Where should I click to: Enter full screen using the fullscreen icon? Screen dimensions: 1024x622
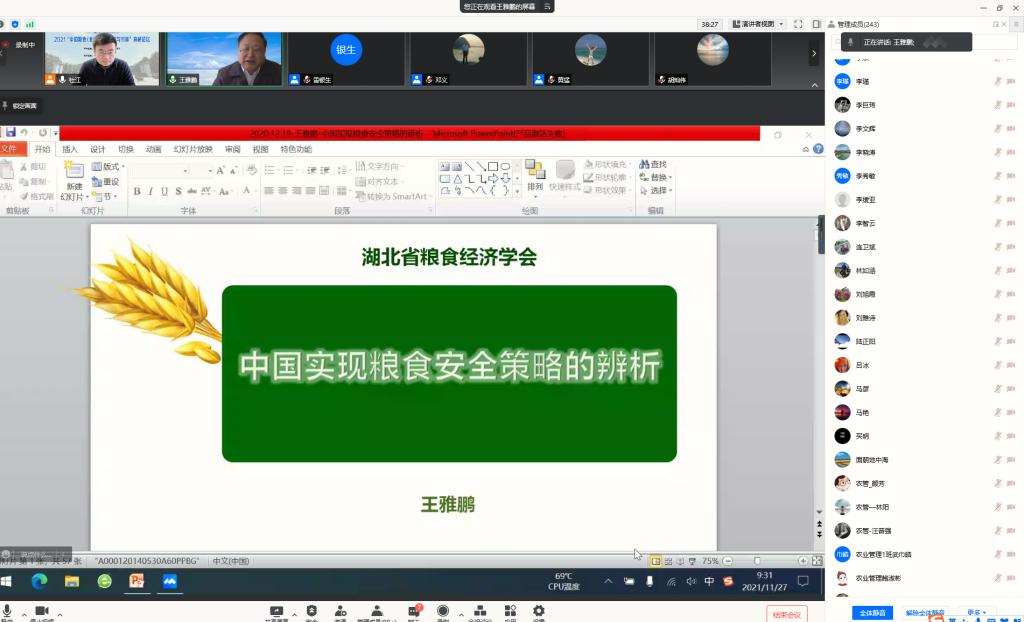pyautogui.click(x=799, y=24)
